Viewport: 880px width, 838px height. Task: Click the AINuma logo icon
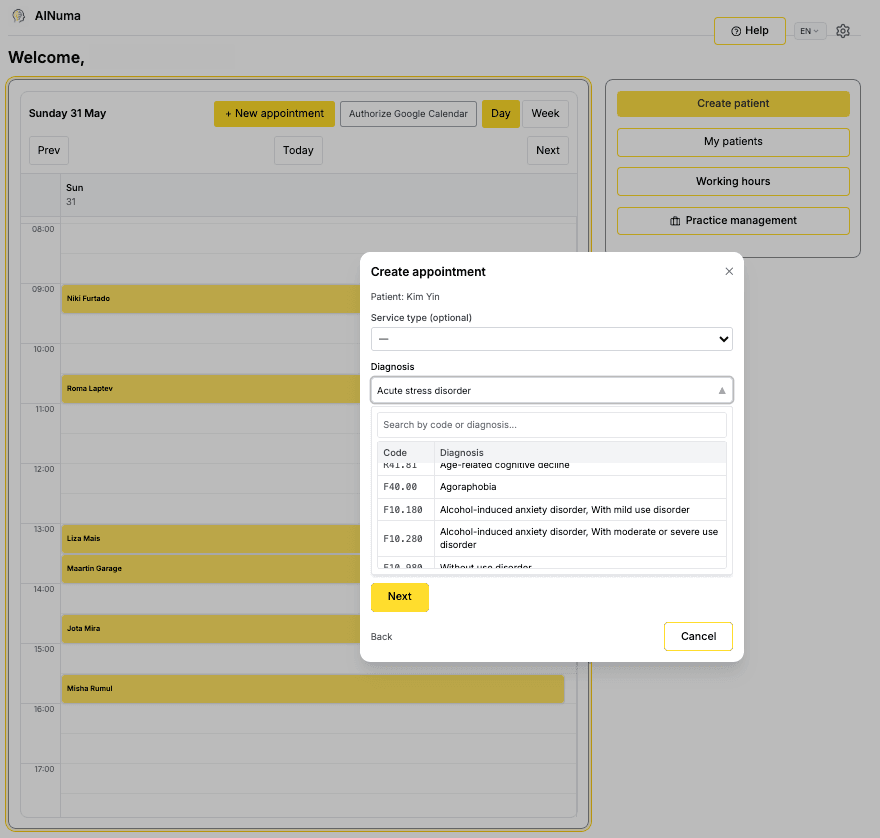[19, 16]
